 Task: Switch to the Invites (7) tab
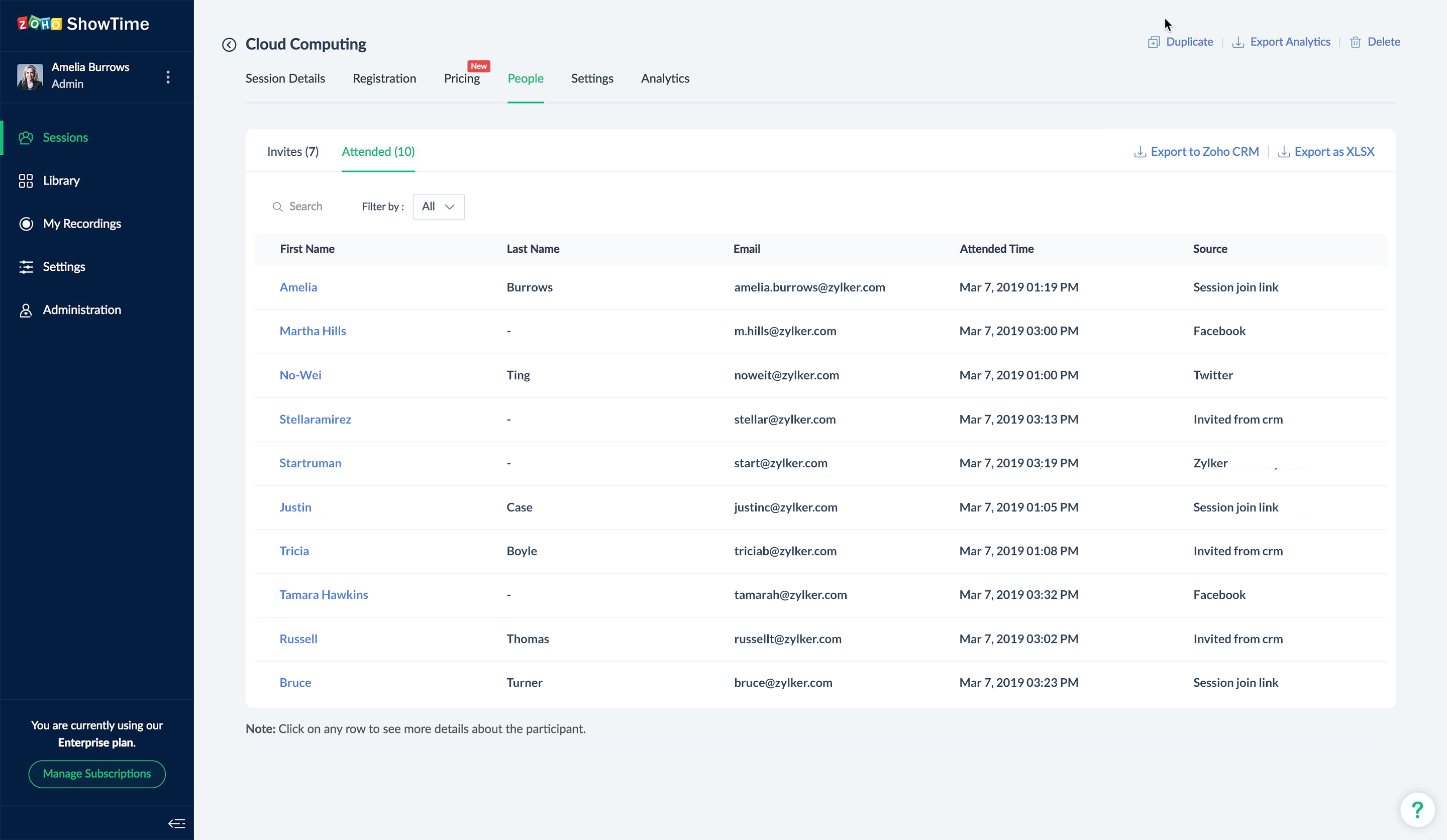pyautogui.click(x=292, y=152)
